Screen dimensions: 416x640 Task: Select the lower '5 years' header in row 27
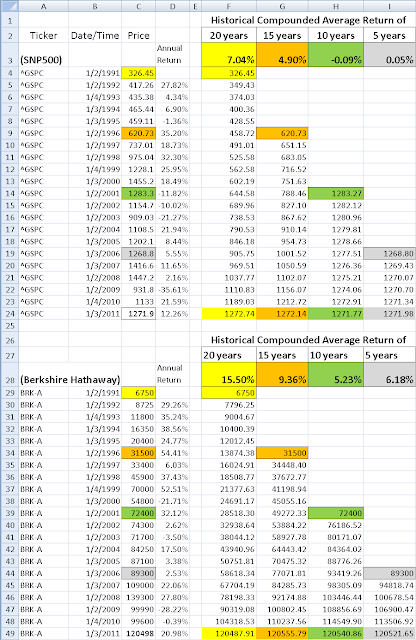tap(389, 355)
